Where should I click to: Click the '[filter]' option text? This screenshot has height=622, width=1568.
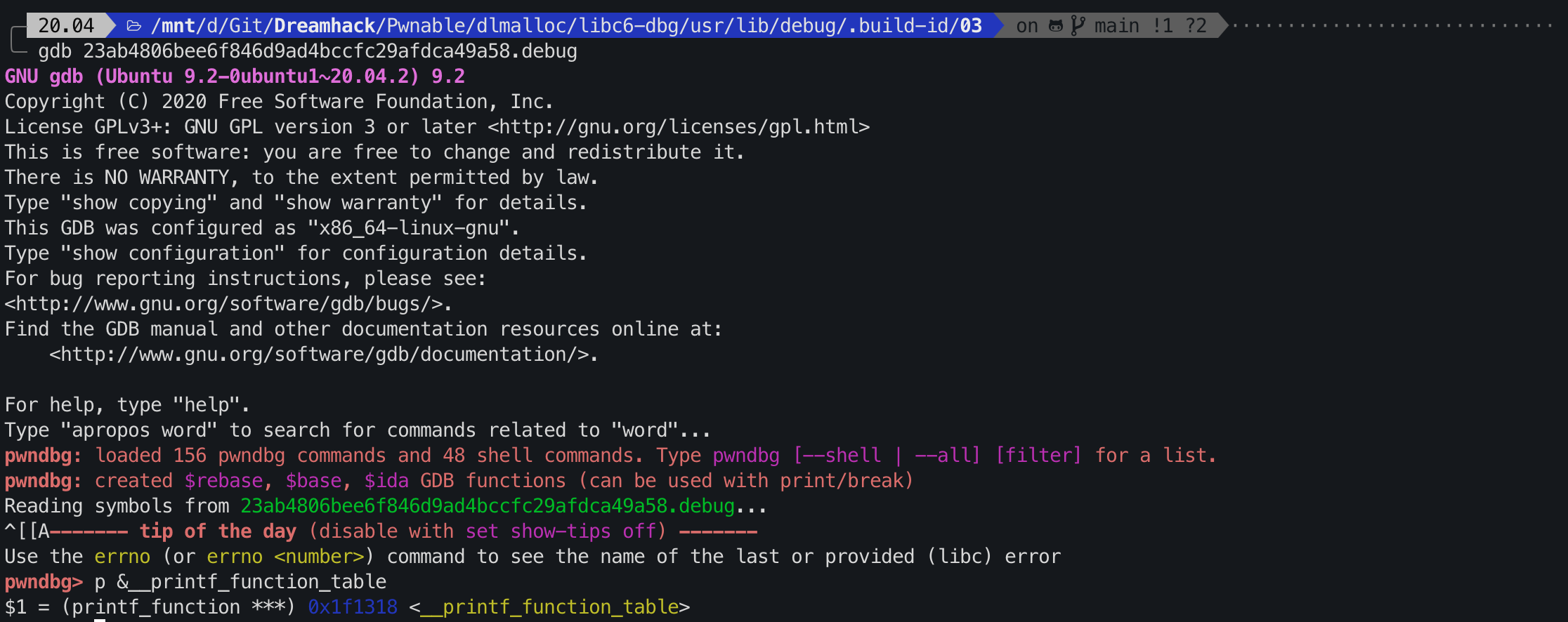tap(1038, 456)
